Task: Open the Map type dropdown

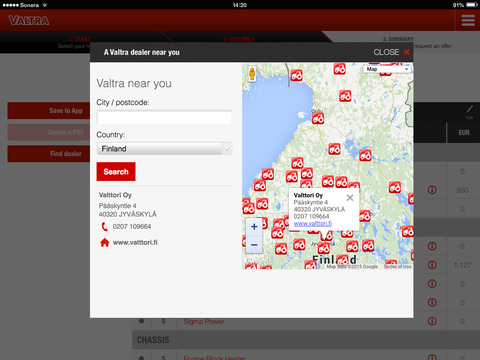Action: (x=387, y=69)
